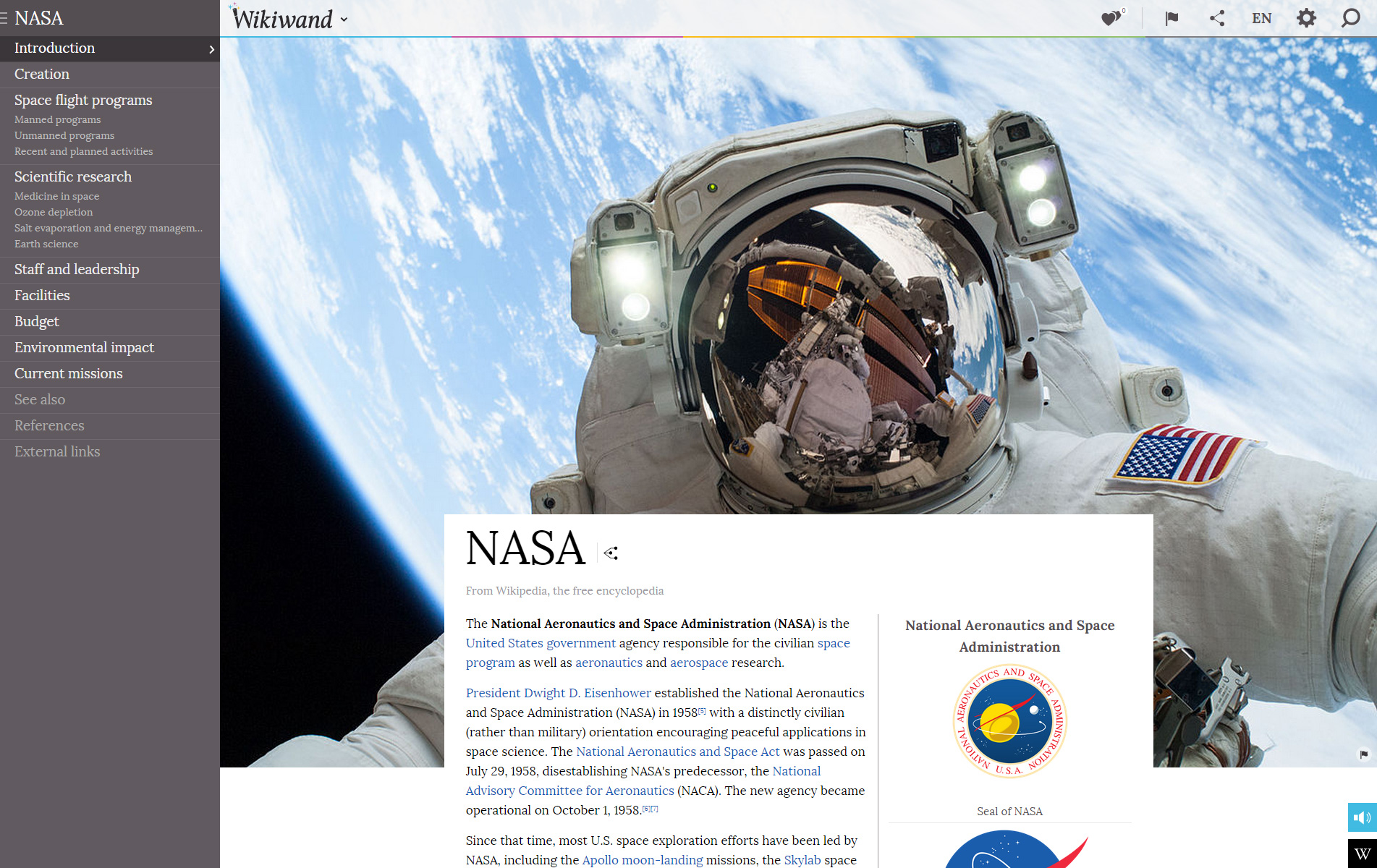
Task: Jump to Staff and leadership section
Action: coord(110,270)
